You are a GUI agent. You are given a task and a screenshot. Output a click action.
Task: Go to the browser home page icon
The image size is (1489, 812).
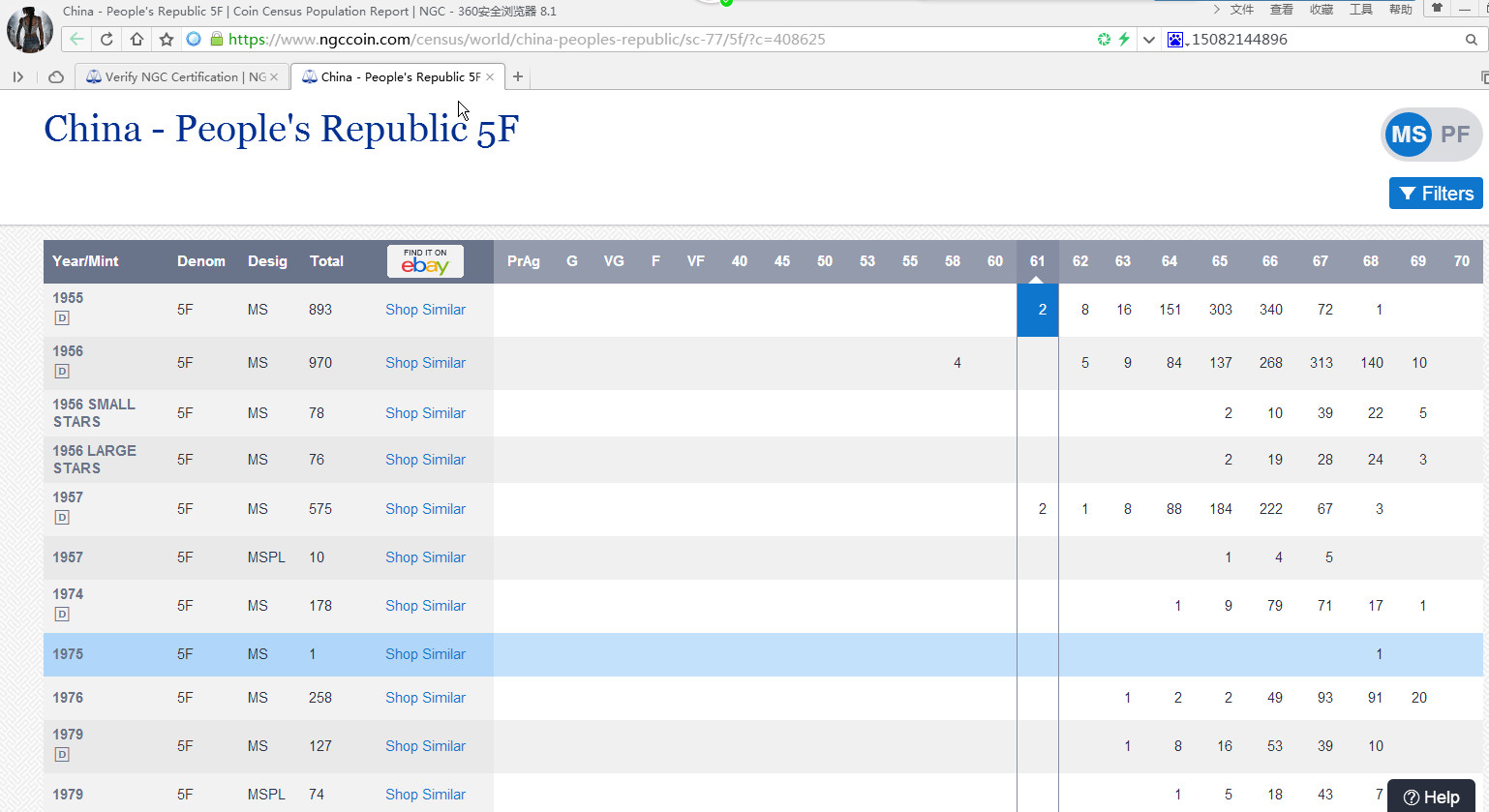(x=137, y=40)
